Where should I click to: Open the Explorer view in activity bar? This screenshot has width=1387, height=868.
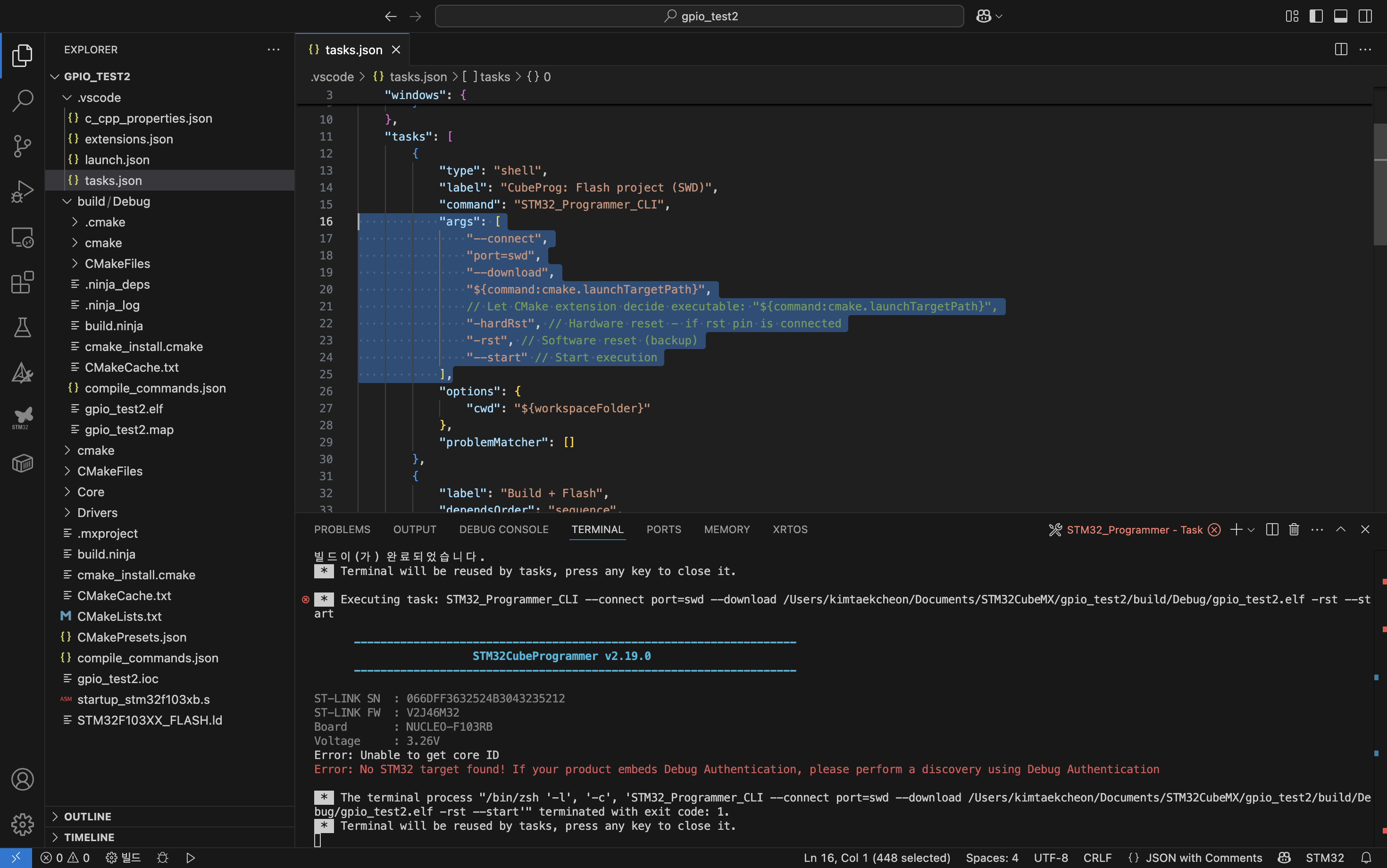tap(22, 56)
